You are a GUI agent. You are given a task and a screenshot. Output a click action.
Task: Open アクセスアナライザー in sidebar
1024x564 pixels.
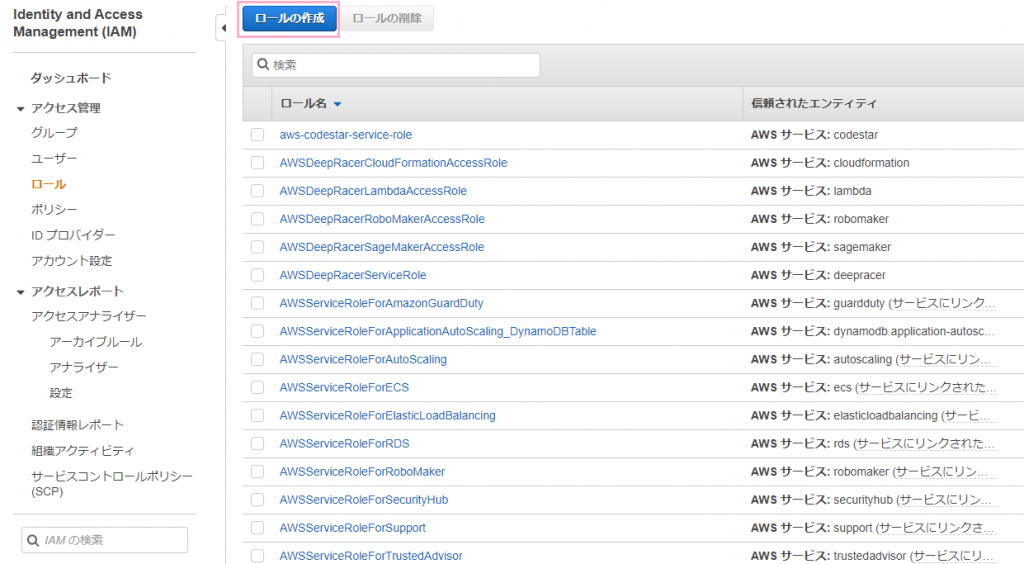(89, 316)
